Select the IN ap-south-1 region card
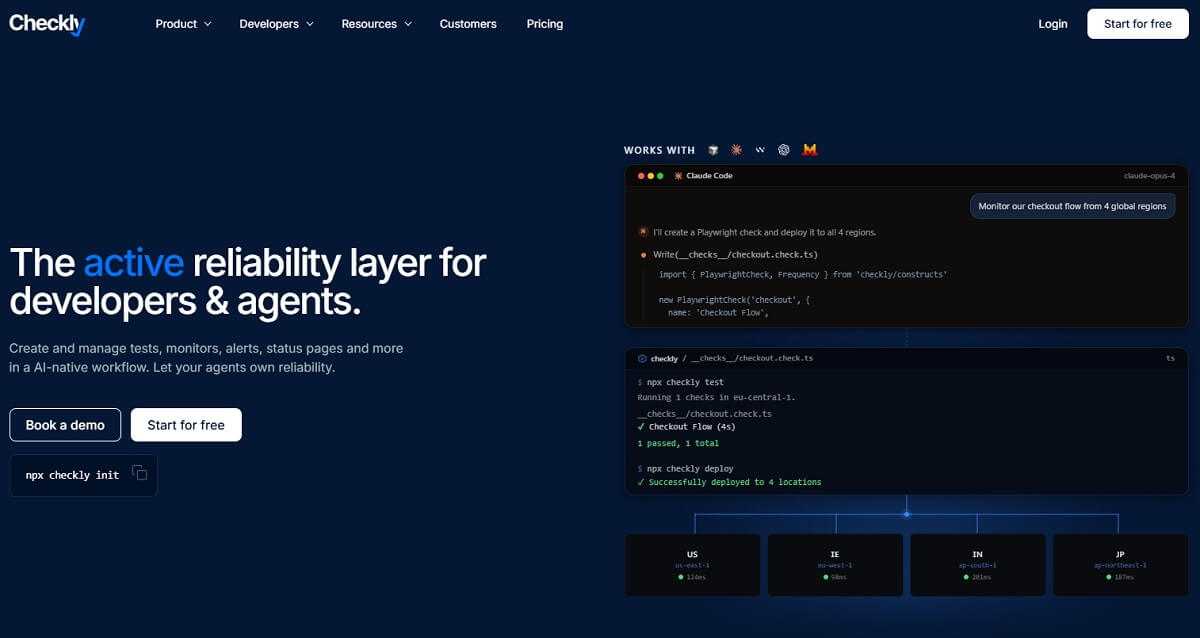Image resolution: width=1200 pixels, height=638 pixels. click(x=977, y=565)
